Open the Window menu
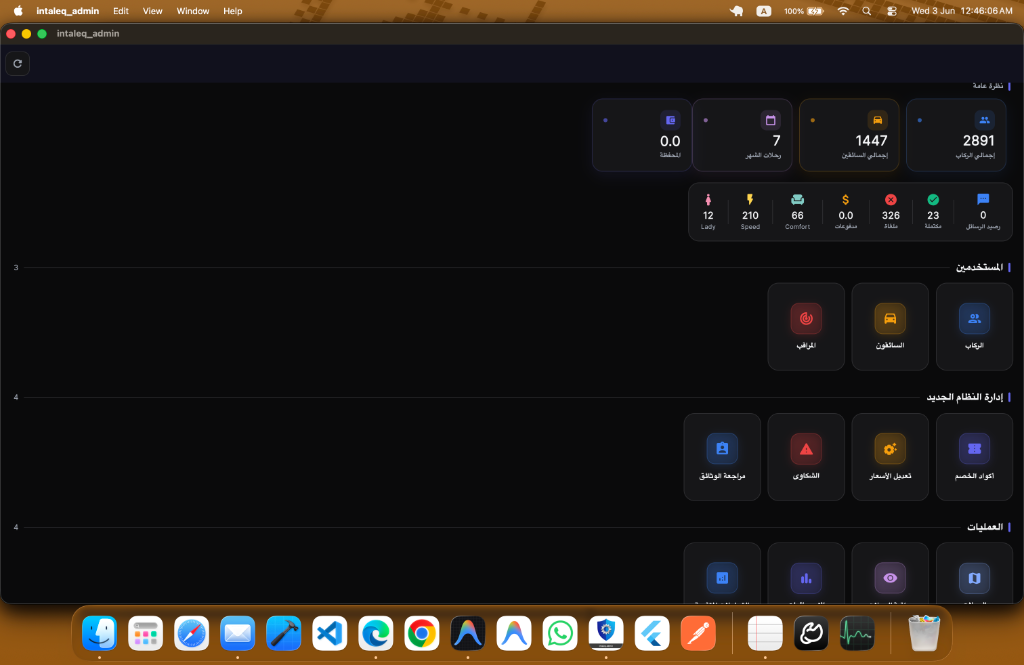1024x665 pixels. click(x=193, y=11)
